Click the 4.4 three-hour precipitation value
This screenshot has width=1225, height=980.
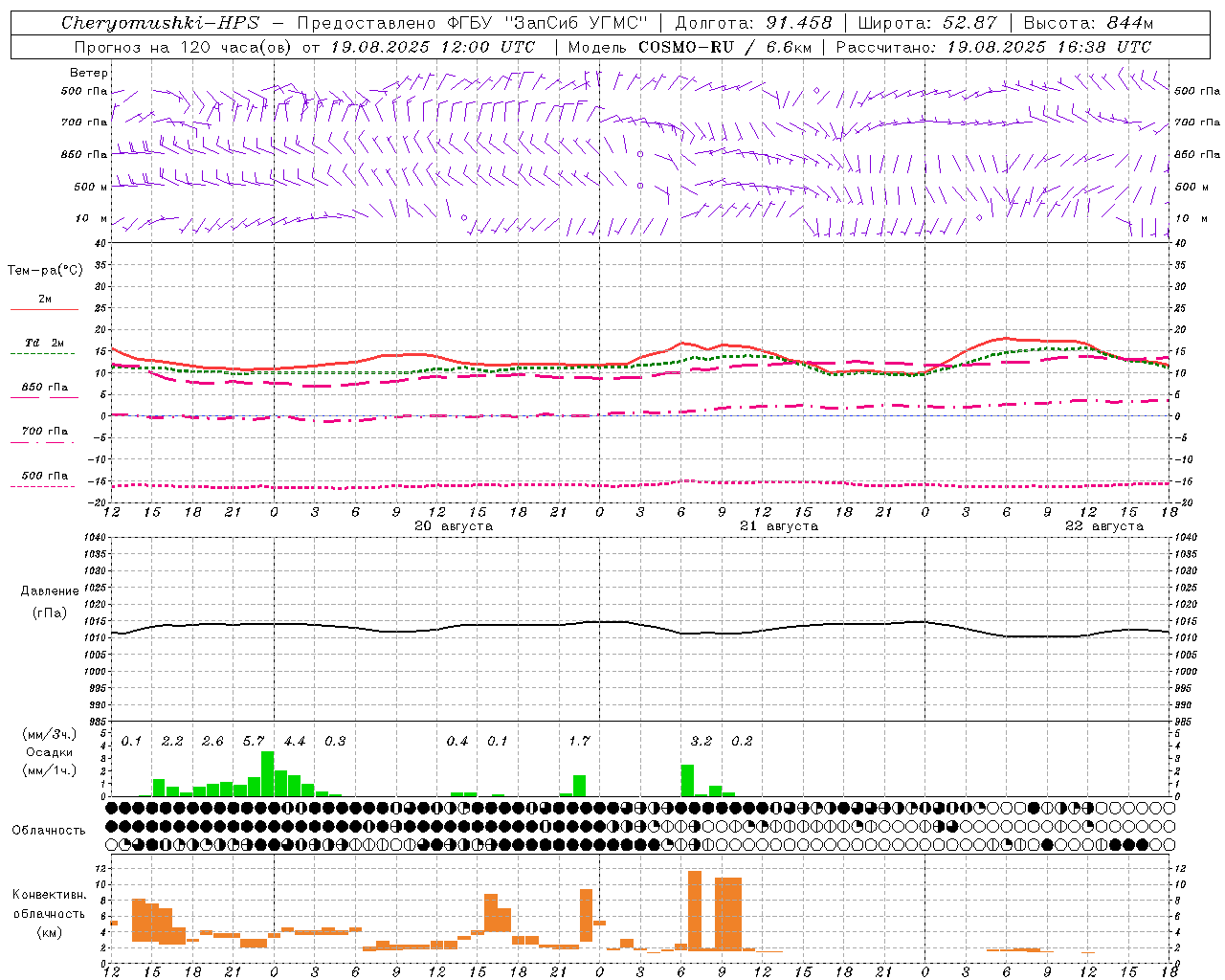tap(295, 742)
